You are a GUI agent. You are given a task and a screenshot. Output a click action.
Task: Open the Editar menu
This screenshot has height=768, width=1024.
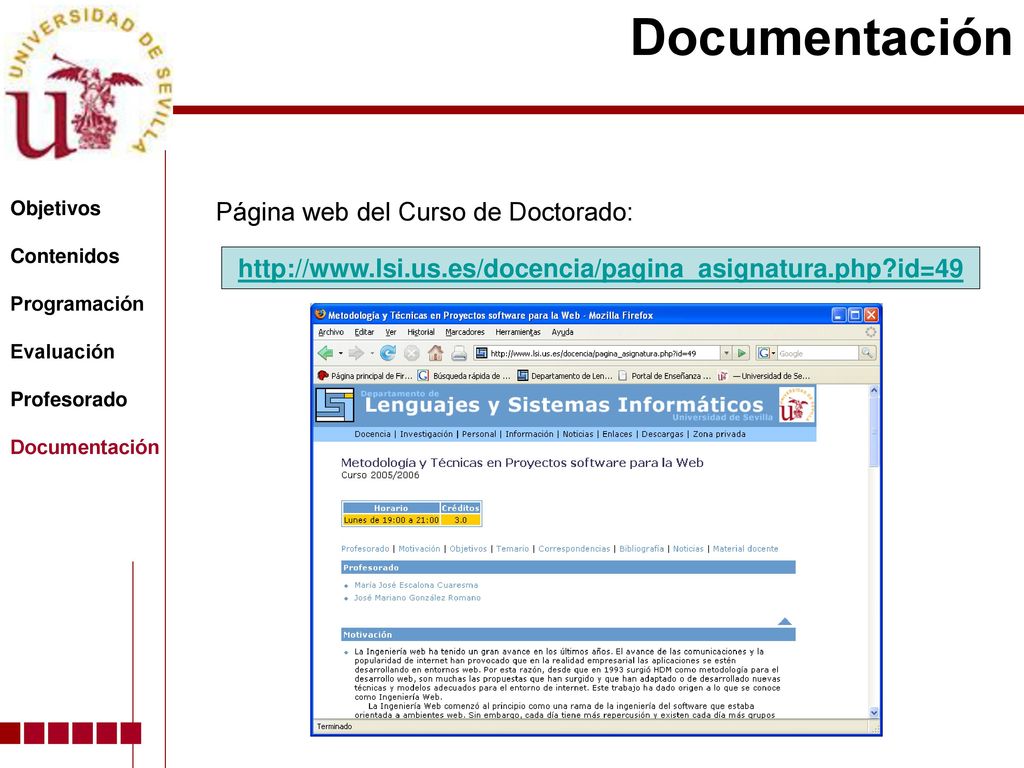[x=364, y=332]
